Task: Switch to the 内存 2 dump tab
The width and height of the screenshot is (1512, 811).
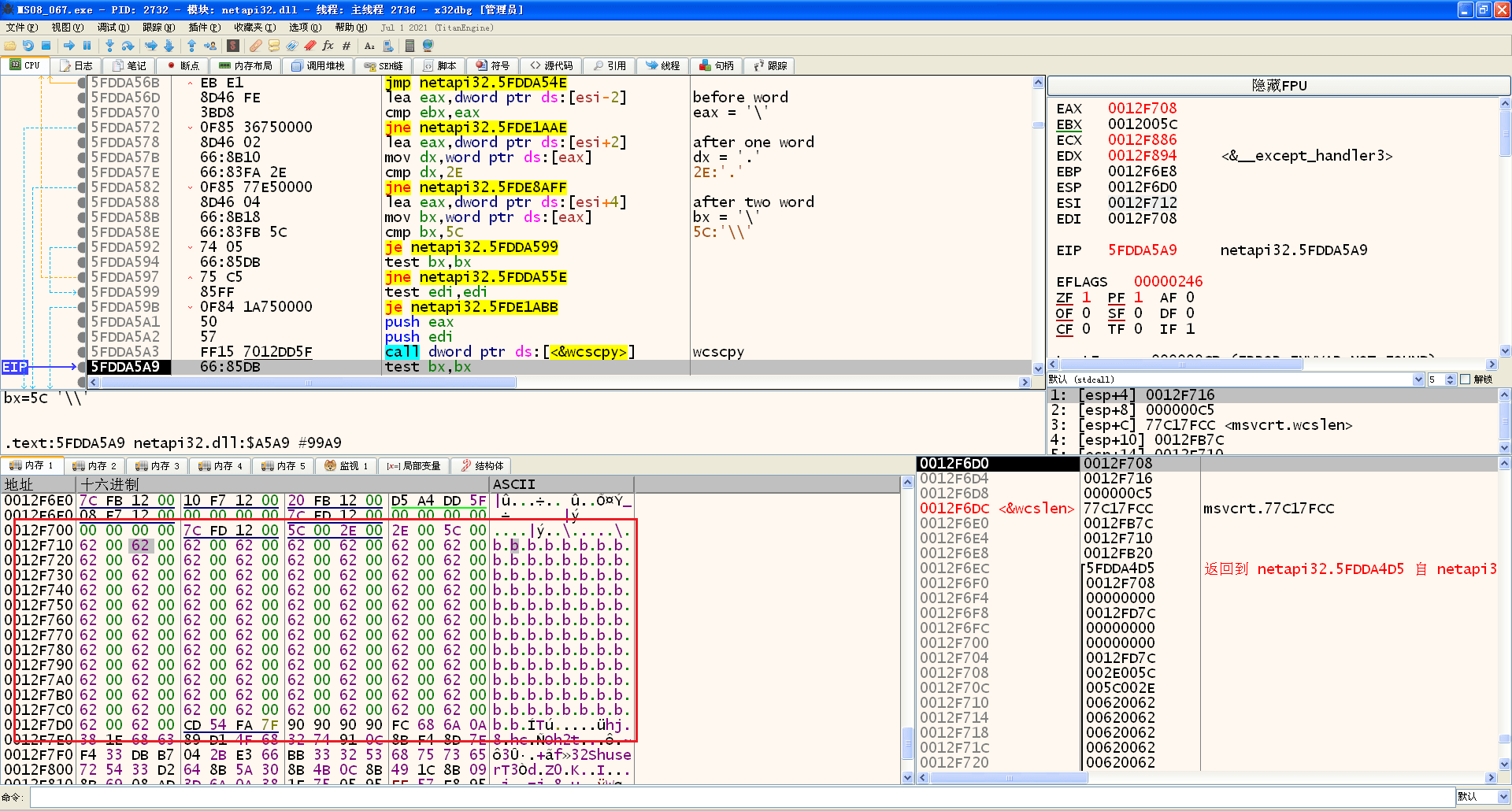Action: pyautogui.click(x=94, y=466)
